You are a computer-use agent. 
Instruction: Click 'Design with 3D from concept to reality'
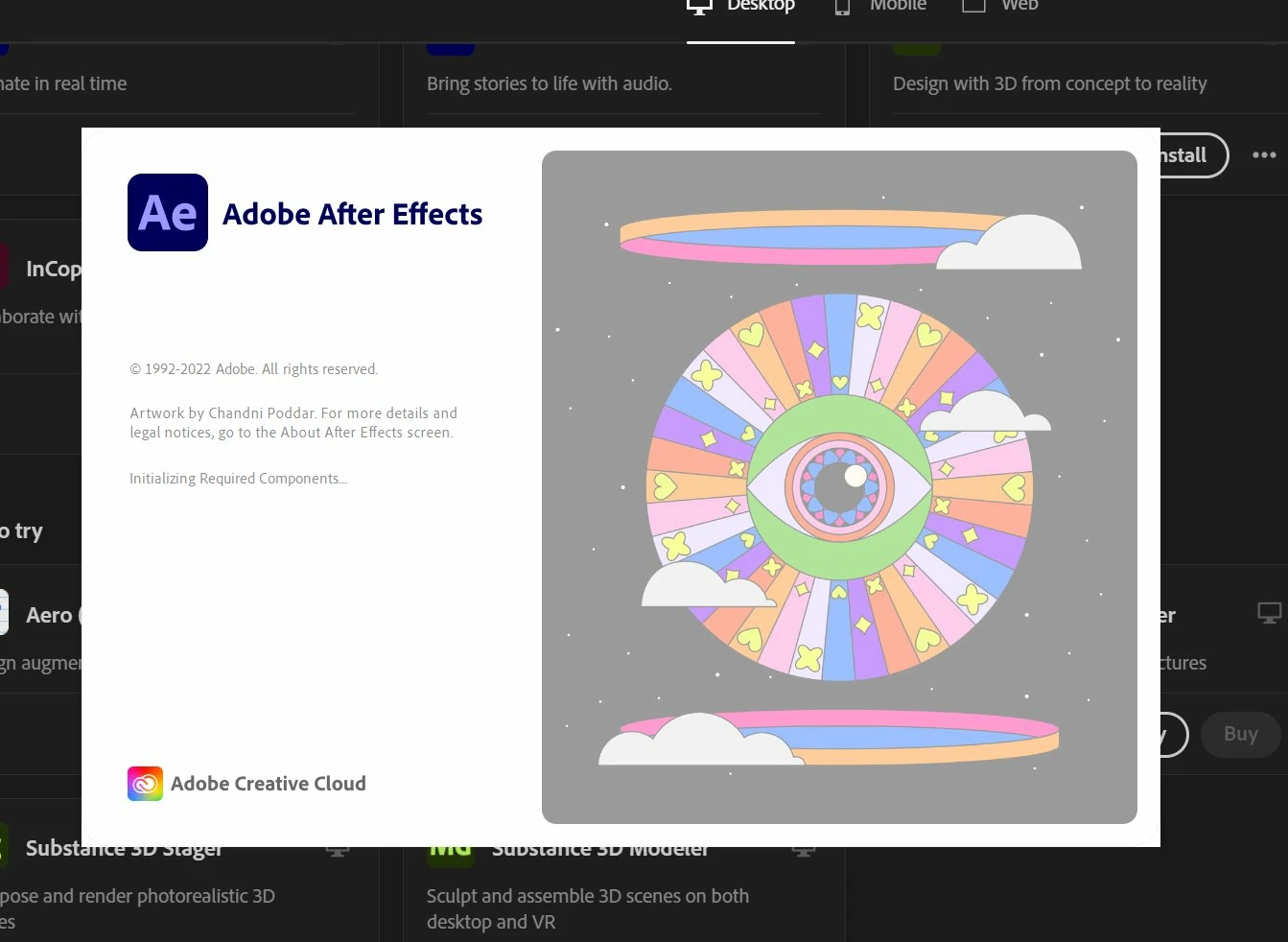click(x=1049, y=83)
